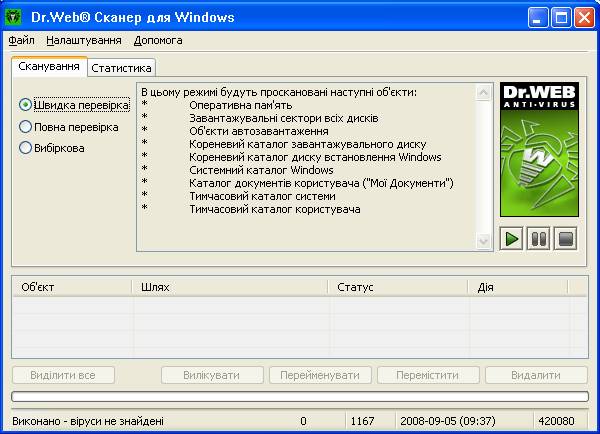Click the Статус column header
The height and width of the screenshot is (434, 600).
click(397, 287)
